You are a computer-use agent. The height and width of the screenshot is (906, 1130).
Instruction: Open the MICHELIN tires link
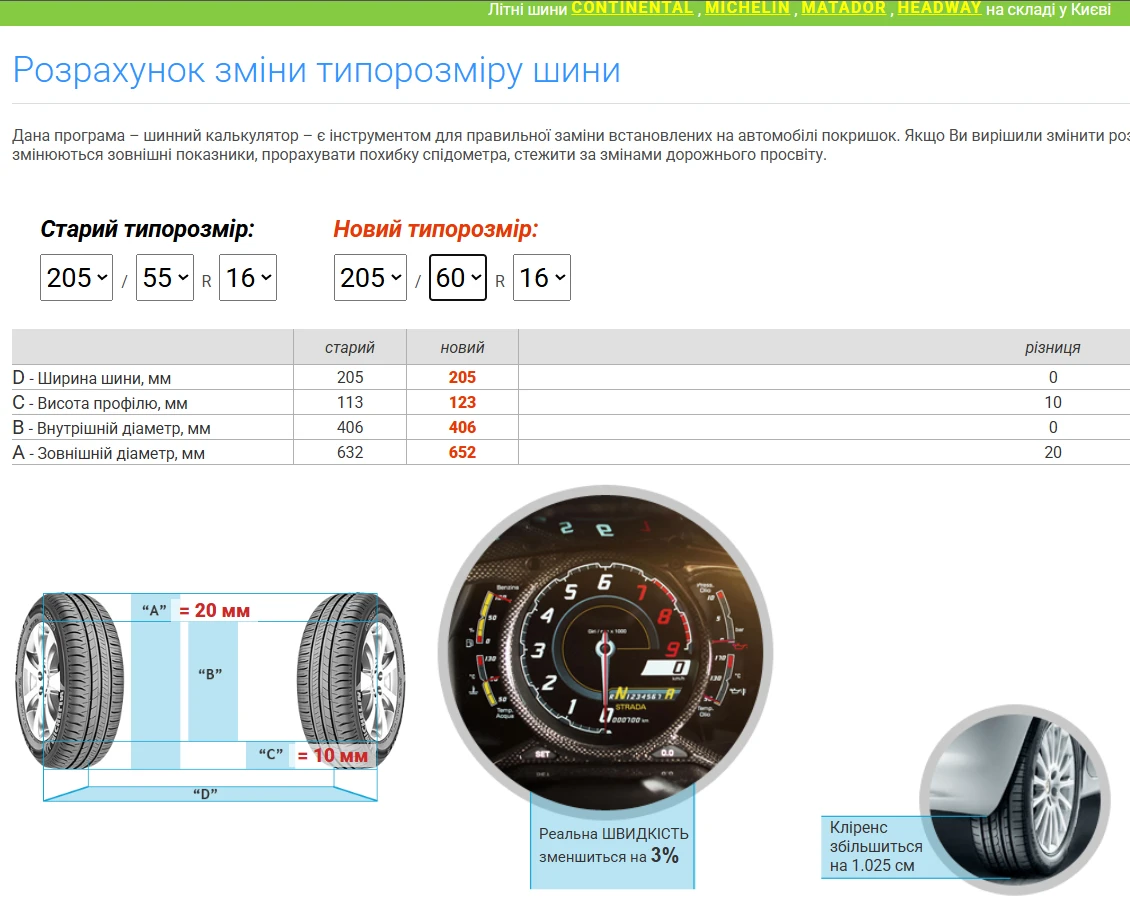coord(745,8)
